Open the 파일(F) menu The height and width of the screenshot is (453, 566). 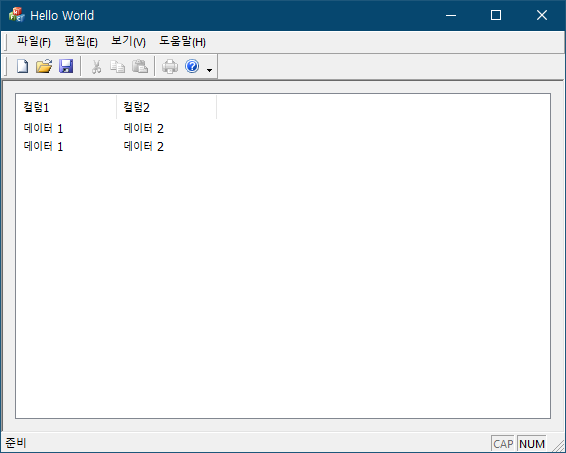point(34,42)
